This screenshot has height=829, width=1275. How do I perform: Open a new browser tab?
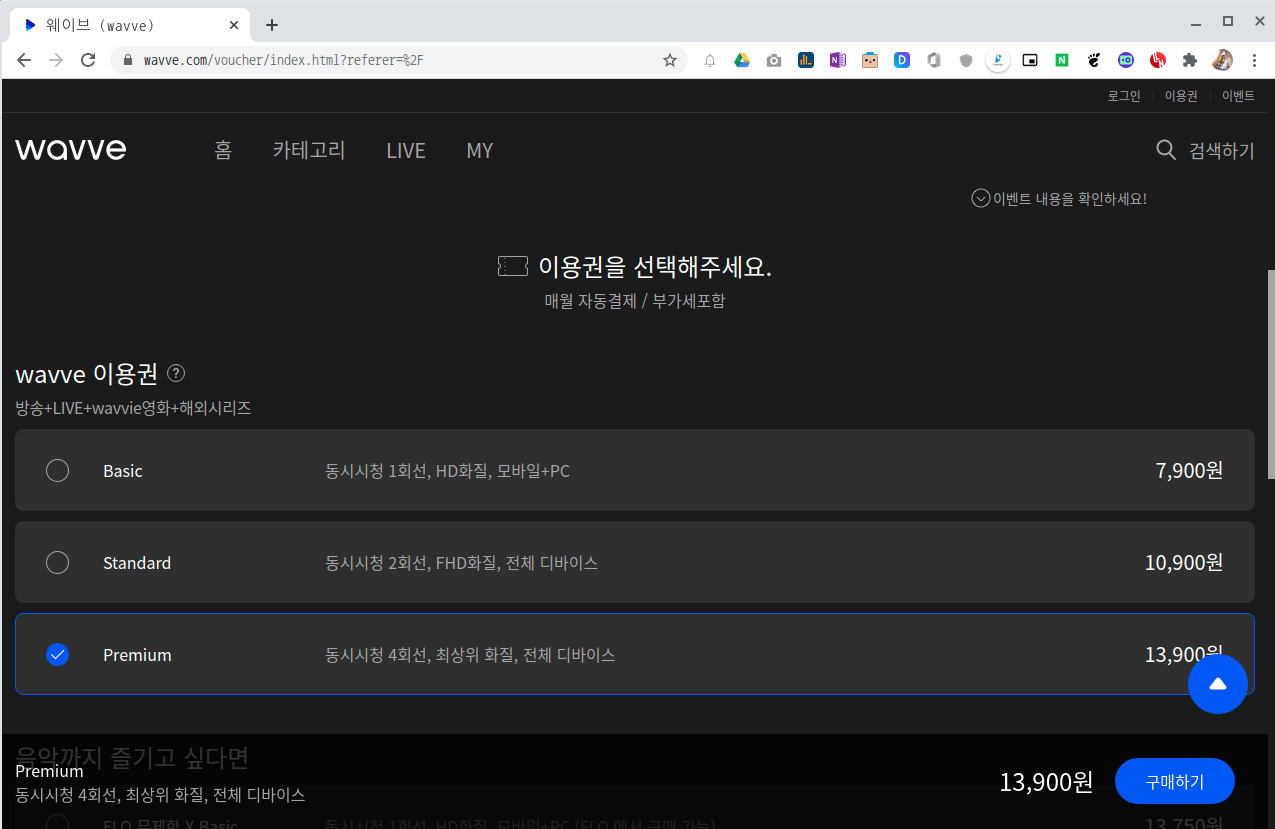[x=272, y=25]
